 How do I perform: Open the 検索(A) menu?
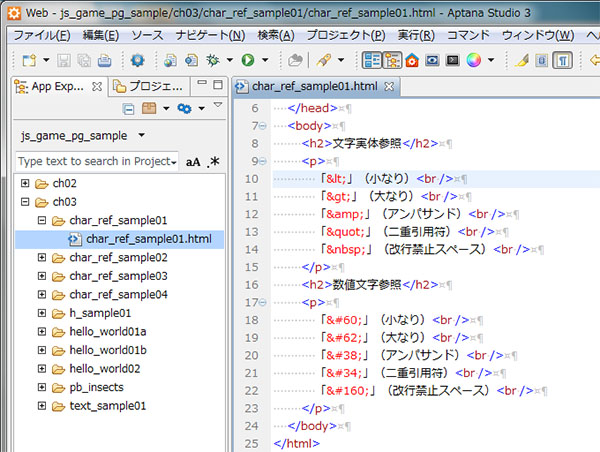[x=276, y=36]
